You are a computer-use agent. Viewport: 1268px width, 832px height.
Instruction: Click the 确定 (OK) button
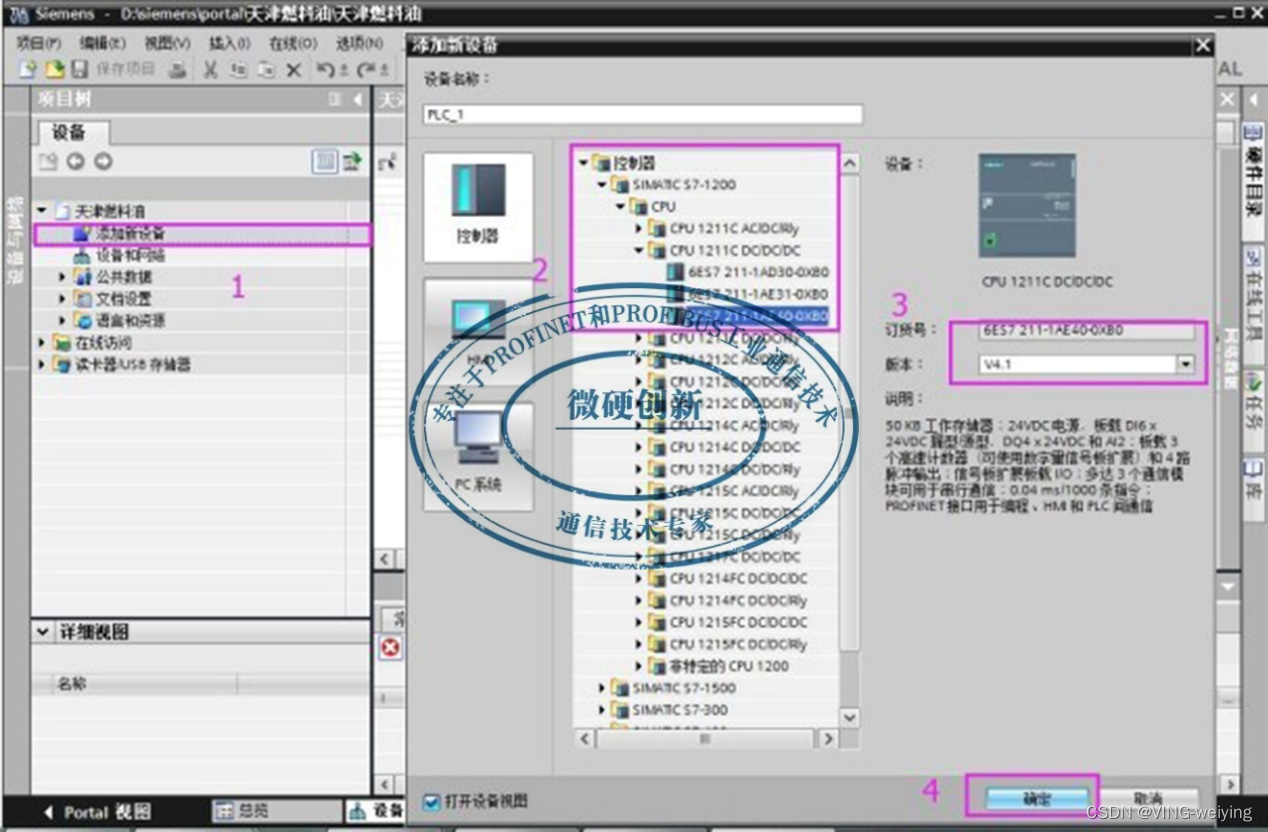pos(1036,799)
